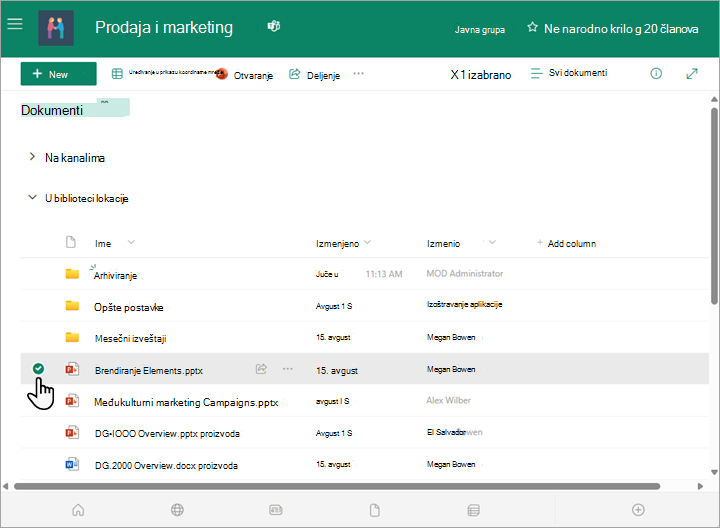
Task: Click the PowerPoint icon of DG-1000 Overview
Action: [72, 433]
